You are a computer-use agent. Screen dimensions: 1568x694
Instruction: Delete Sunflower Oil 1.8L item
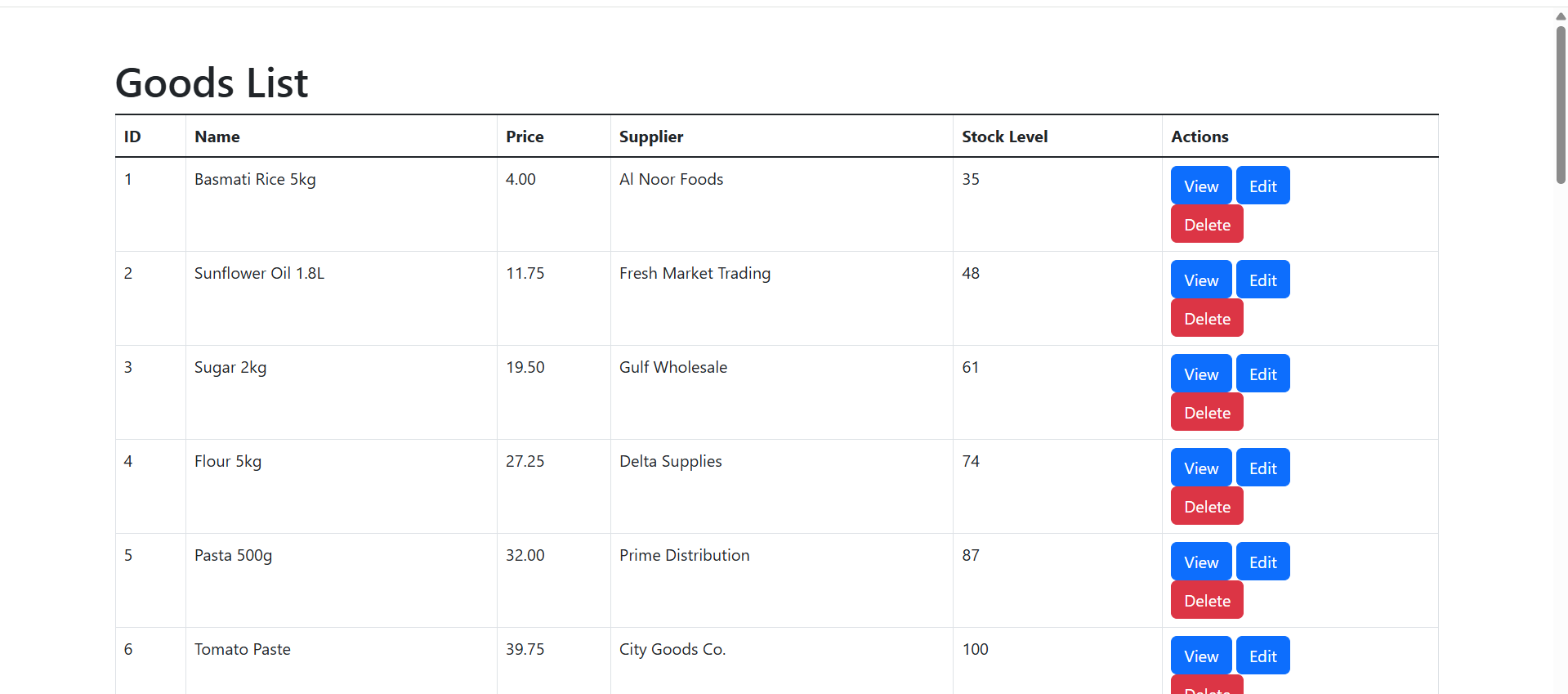pyautogui.click(x=1207, y=318)
